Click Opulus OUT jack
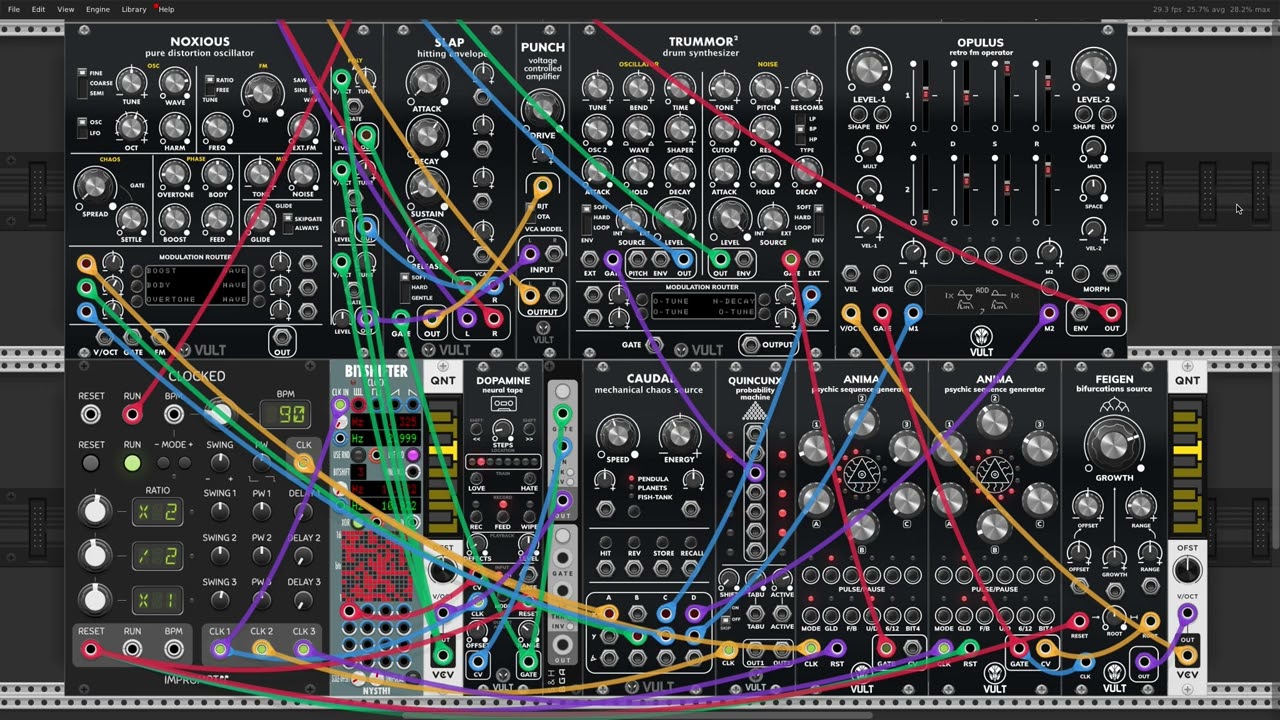 tap(1111, 313)
